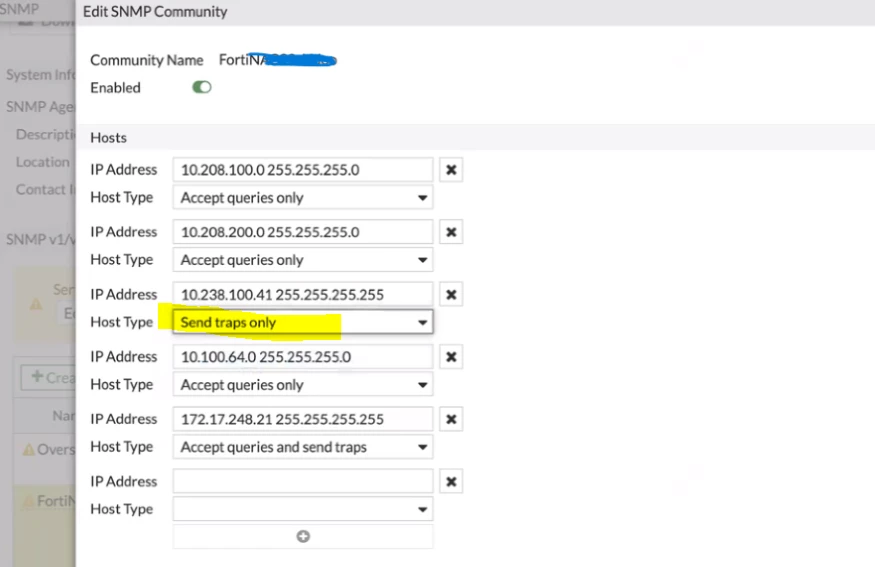Image resolution: width=875 pixels, height=567 pixels.
Task: Remove the empty host entry with its X button
Action: (451, 482)
